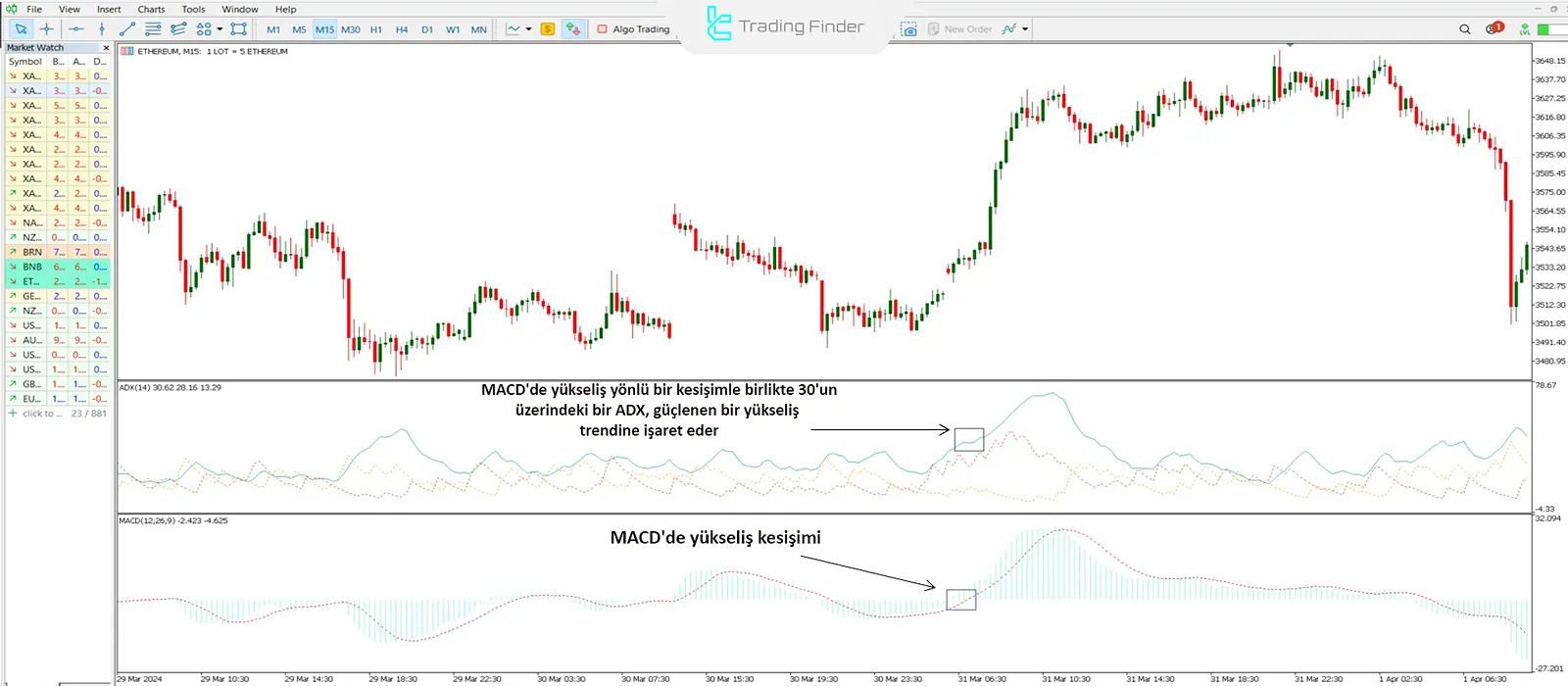Image resolution: width=1568 pixels, height=686 pixels.
Task: Open the Help menu
Action: click(286, 9)
